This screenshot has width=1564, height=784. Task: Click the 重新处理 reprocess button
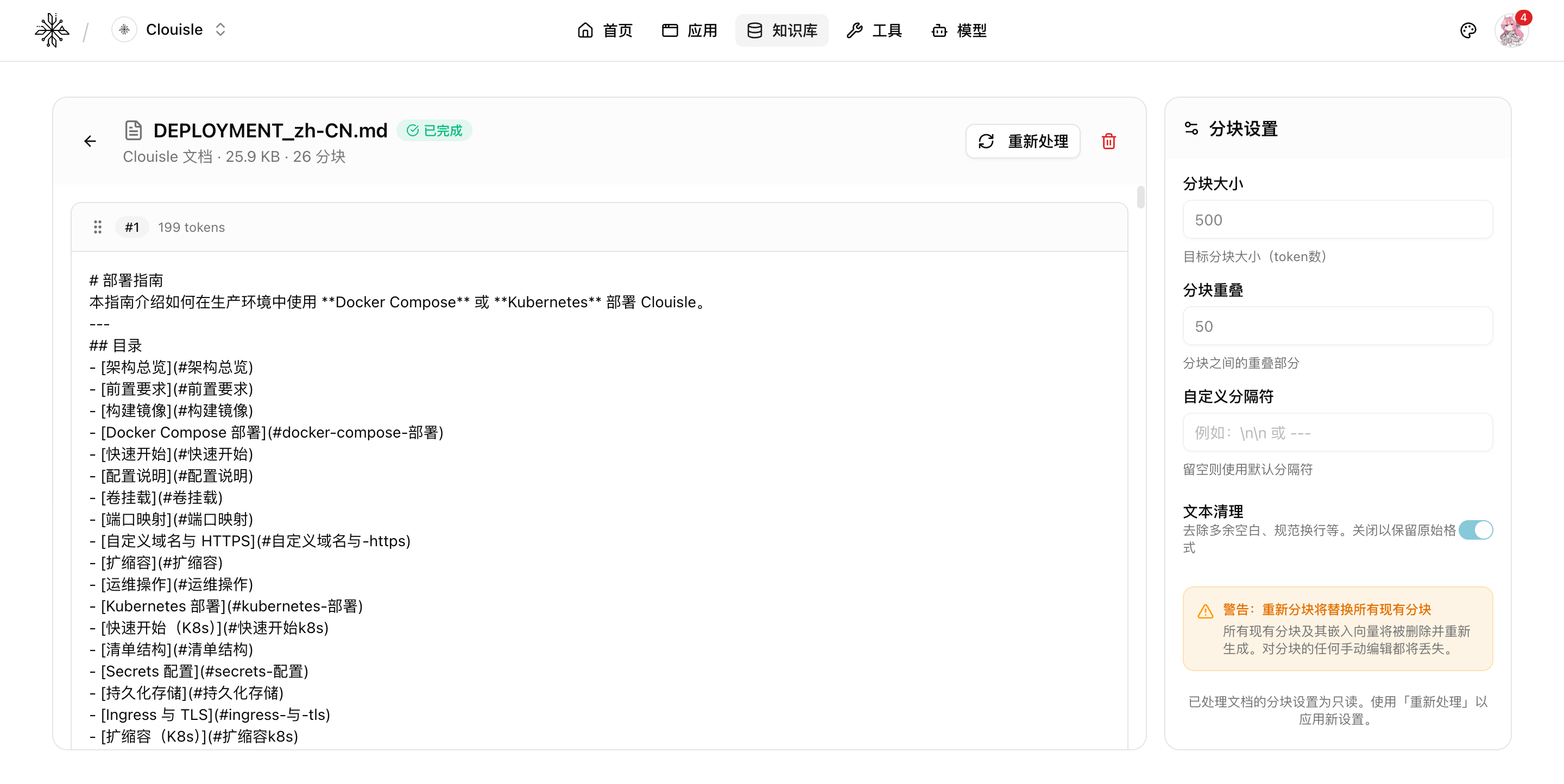pos(1023,141)
